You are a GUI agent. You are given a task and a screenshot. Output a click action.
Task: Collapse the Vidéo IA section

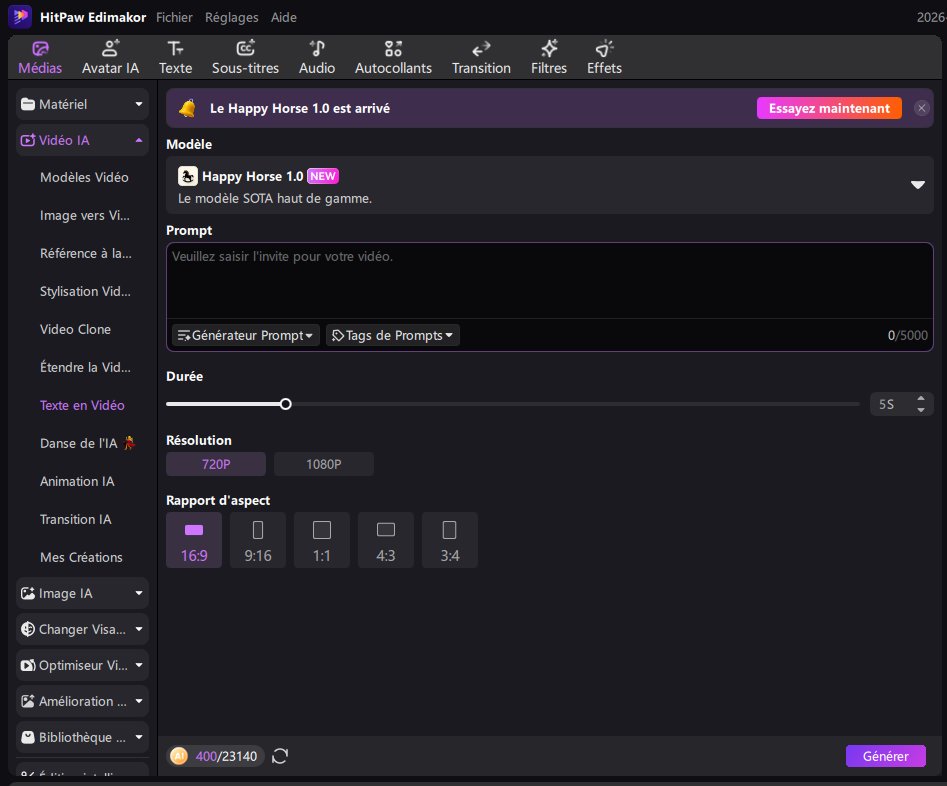pos(82,140)
